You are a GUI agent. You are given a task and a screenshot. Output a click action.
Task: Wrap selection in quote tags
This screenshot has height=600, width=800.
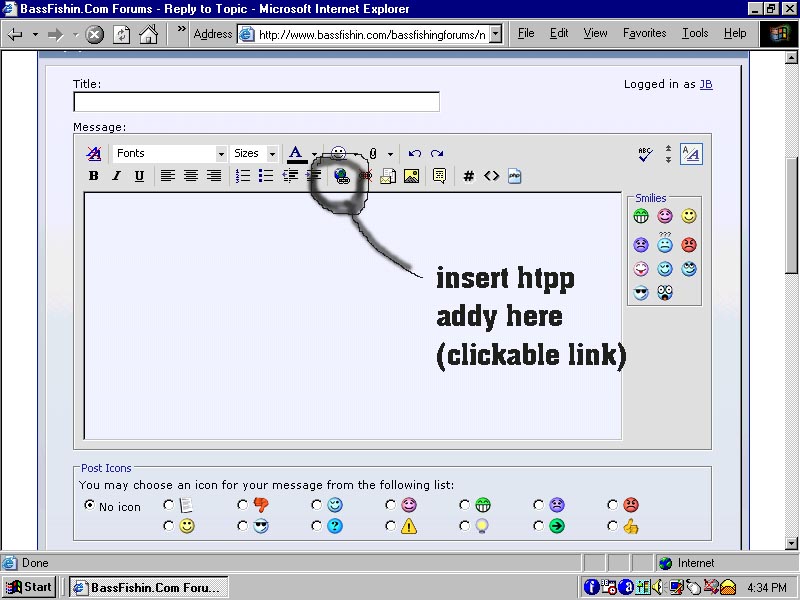click(439, 176)
